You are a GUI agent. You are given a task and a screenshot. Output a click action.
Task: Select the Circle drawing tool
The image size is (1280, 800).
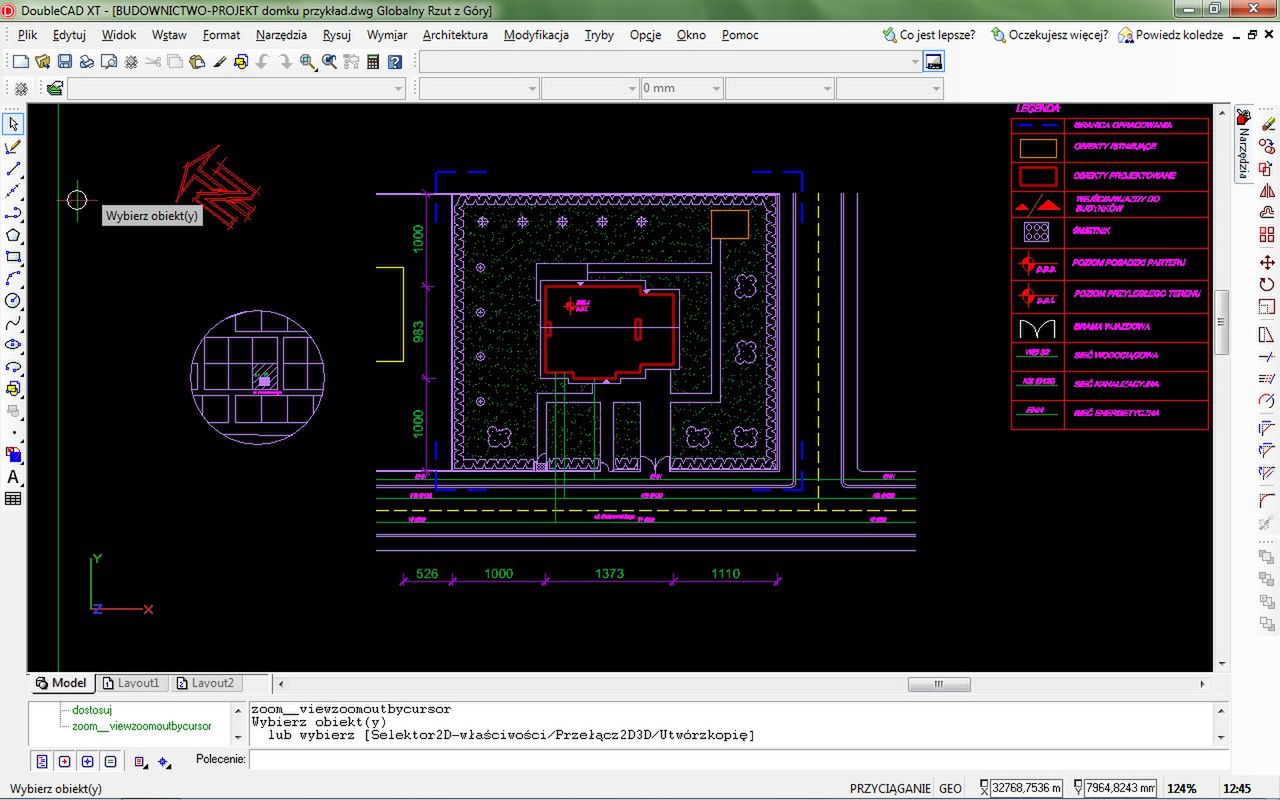[13, 301]
